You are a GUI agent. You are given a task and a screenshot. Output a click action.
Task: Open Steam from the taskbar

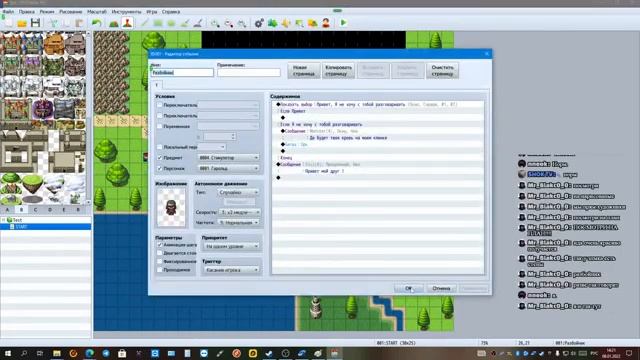pos(269,353)
